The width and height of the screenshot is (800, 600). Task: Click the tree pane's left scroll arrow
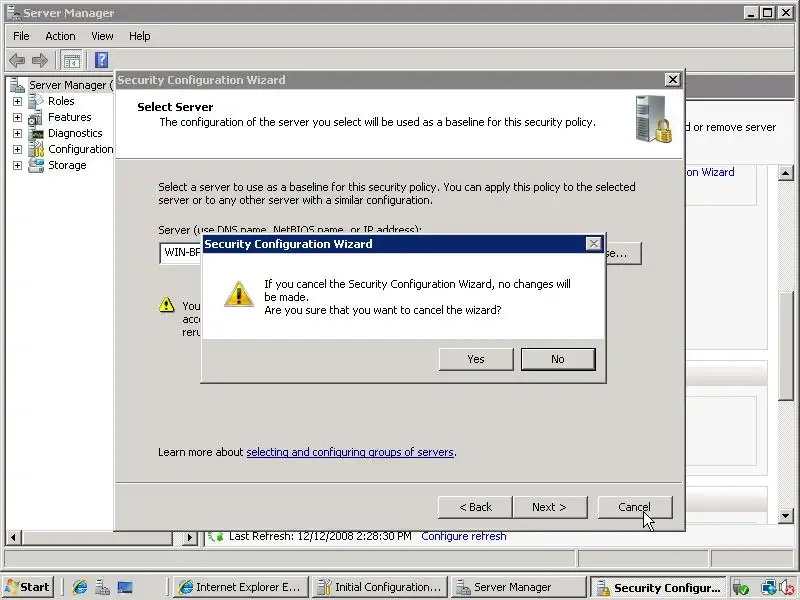coord(13,537)
